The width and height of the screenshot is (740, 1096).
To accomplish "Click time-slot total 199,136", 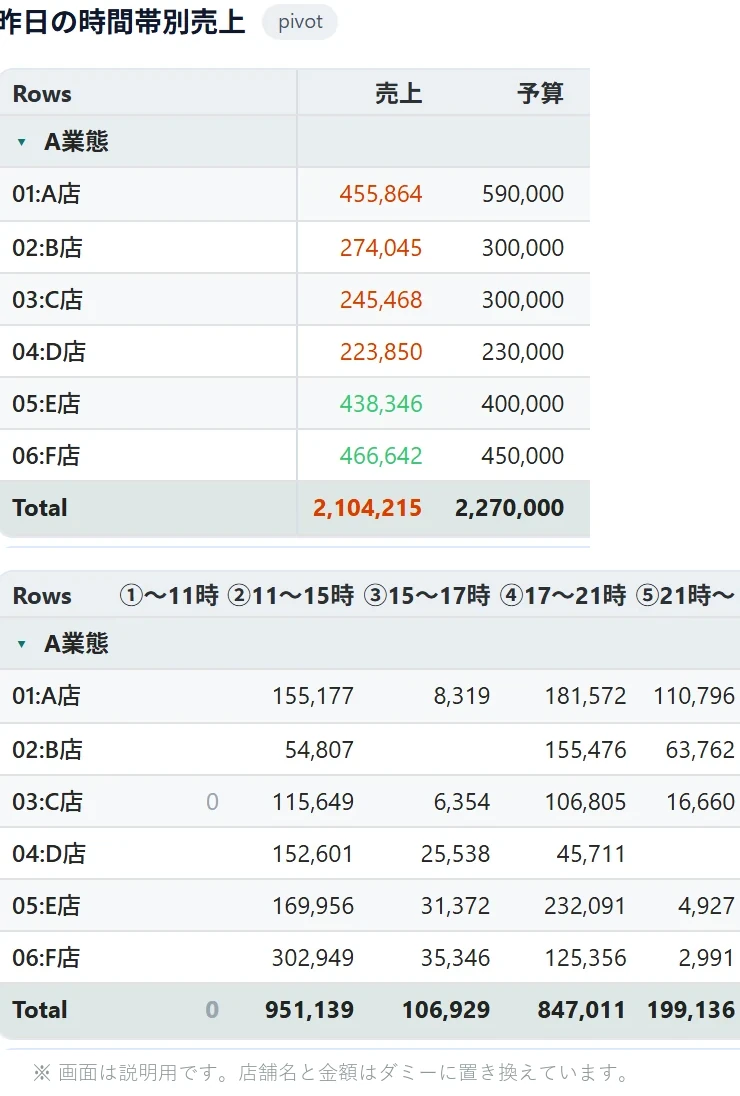I will pyautogui.click(x=691, y=1010).
